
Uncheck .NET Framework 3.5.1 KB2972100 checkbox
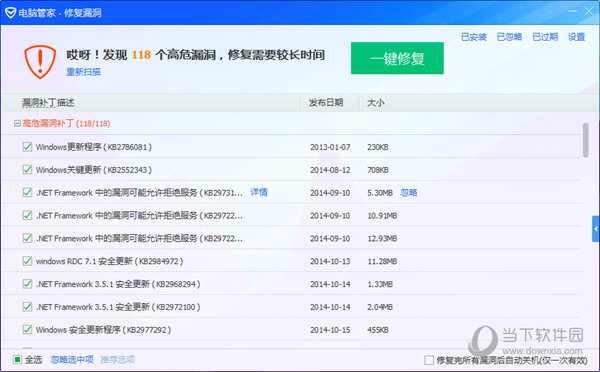(x=27, y=307)
